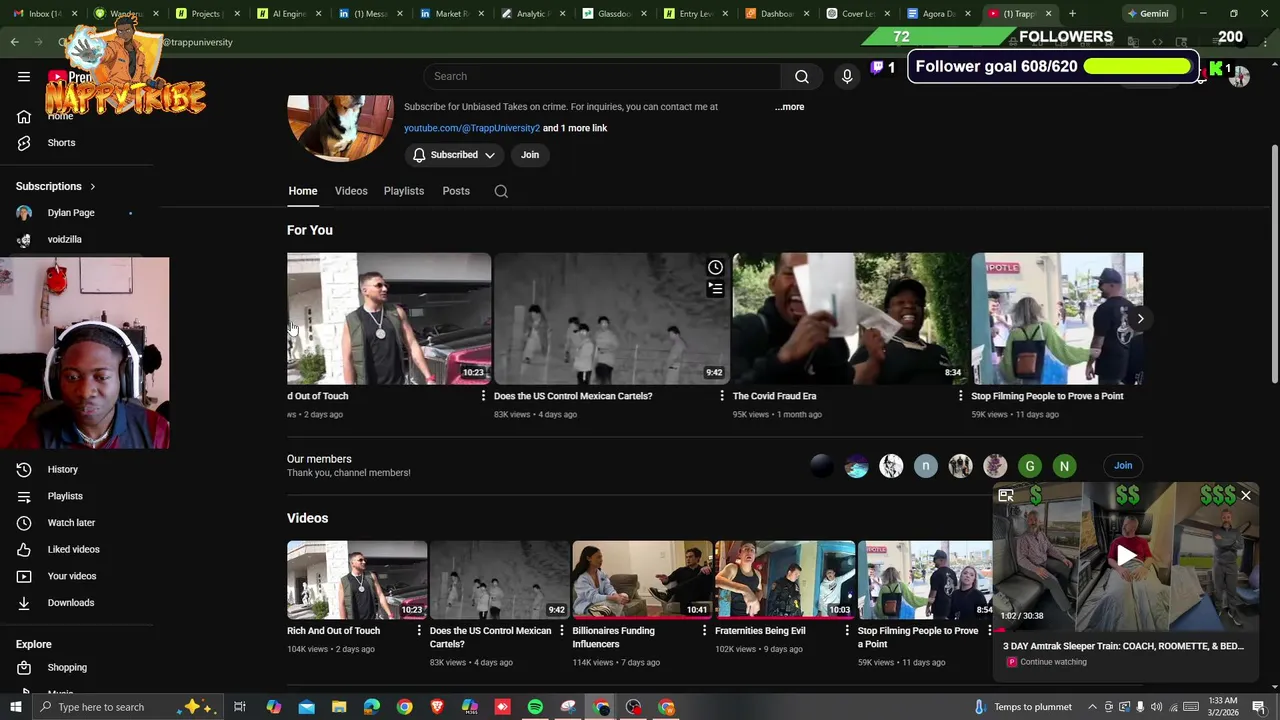Expand the Subscriptions section arrow
Image resolution: width=1280 pixels, height=720 pixels.
coord(93,187)
